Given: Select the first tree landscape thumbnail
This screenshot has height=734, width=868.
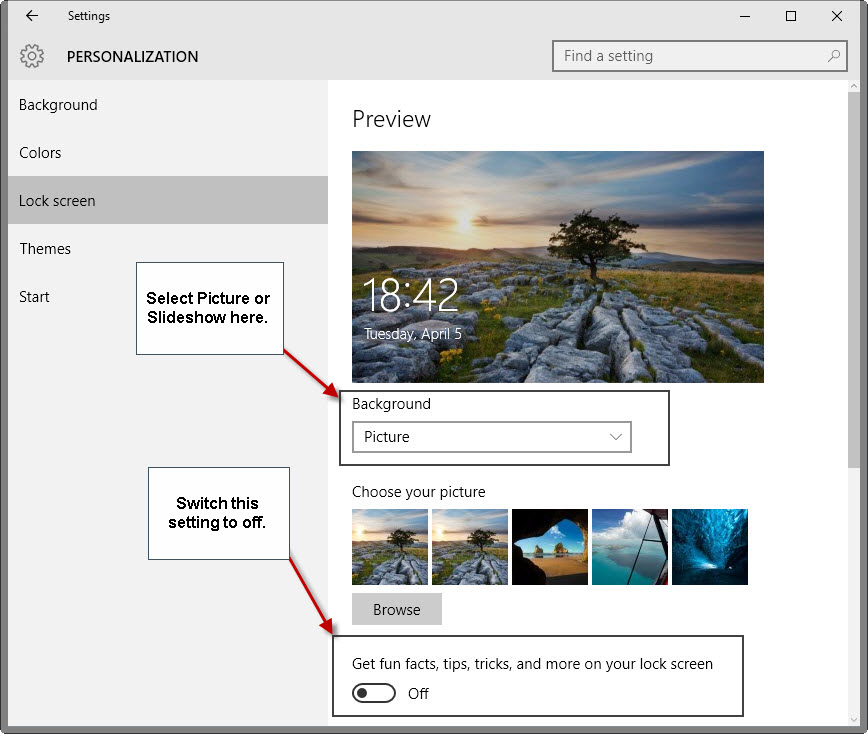Looking at the screenshot, I should pyautogui.click(x=390, y=547).
